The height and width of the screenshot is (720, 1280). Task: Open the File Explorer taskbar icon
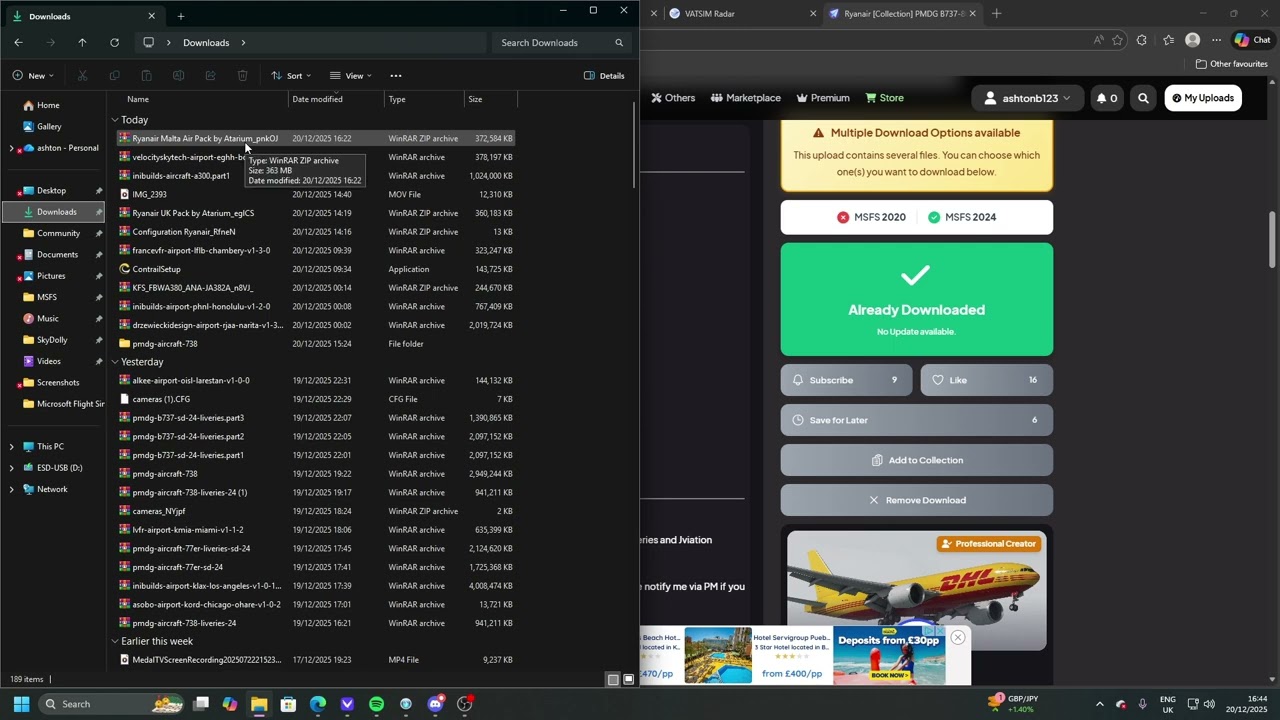(x=259, y=704)
